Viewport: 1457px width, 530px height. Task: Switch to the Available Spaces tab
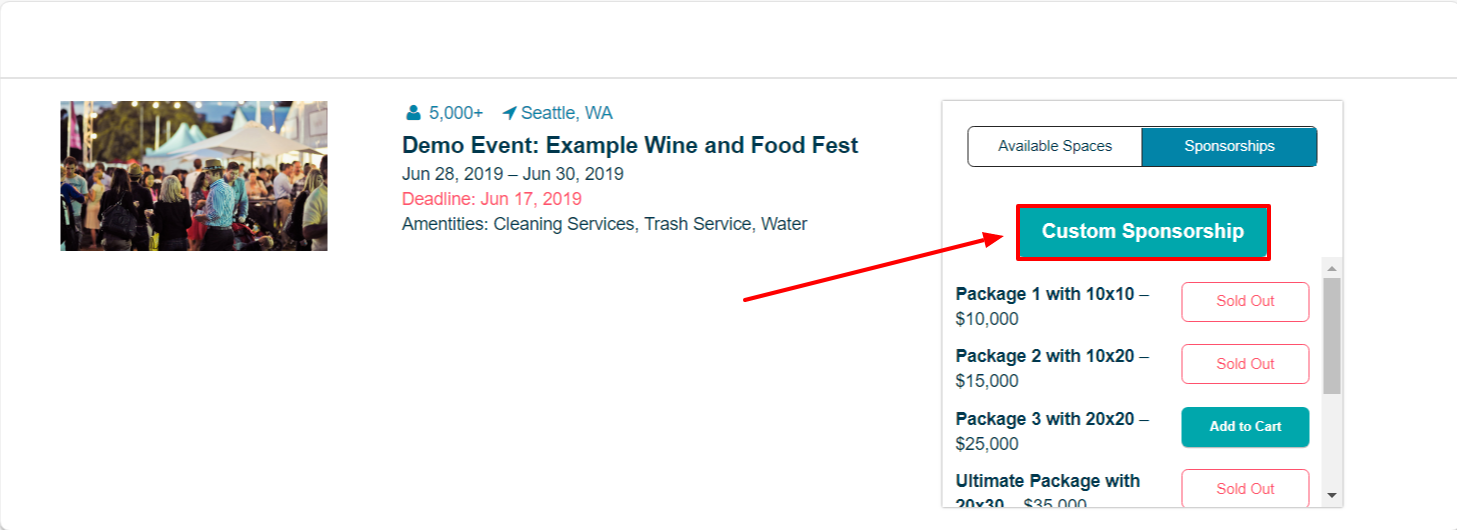[x=1055, y=146]
